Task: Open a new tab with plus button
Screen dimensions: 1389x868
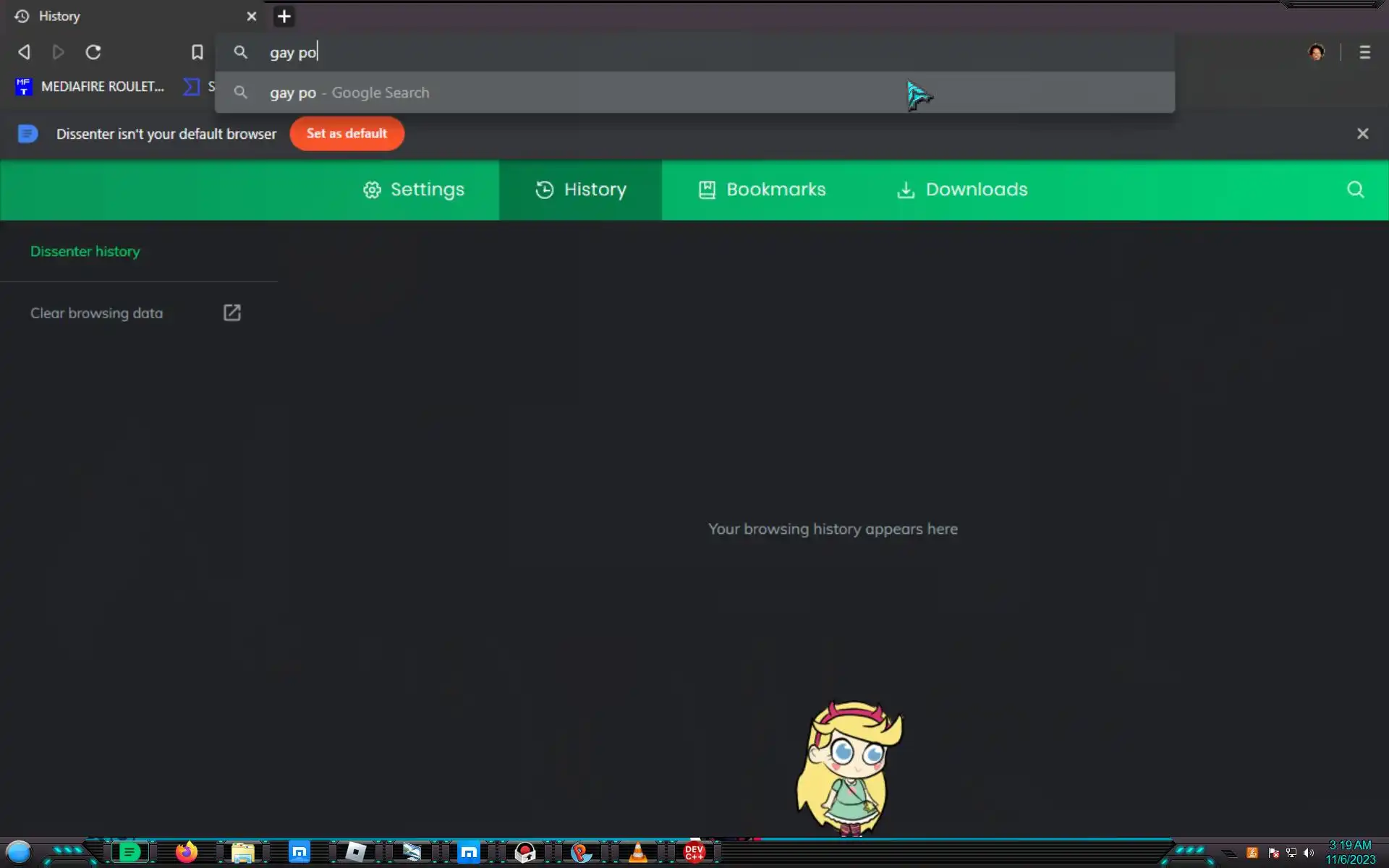Action: tap(284, 17)
